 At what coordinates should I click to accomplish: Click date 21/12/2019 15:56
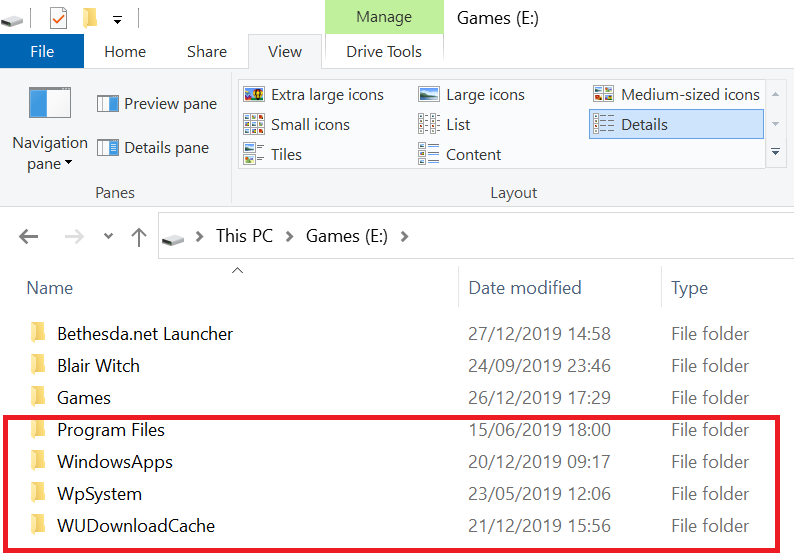(539, 526)
